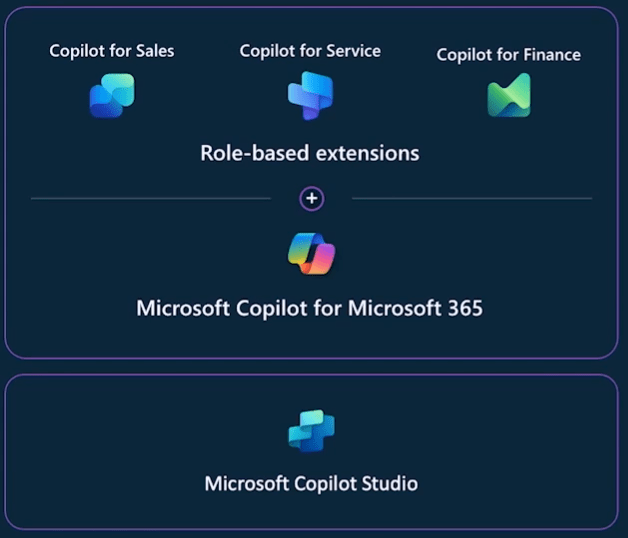The height and width of the screenshot is (538, 628).
Task: Click the multicolor Microsoft 365 Copilot logo
Action: click(x=311, y=254)
